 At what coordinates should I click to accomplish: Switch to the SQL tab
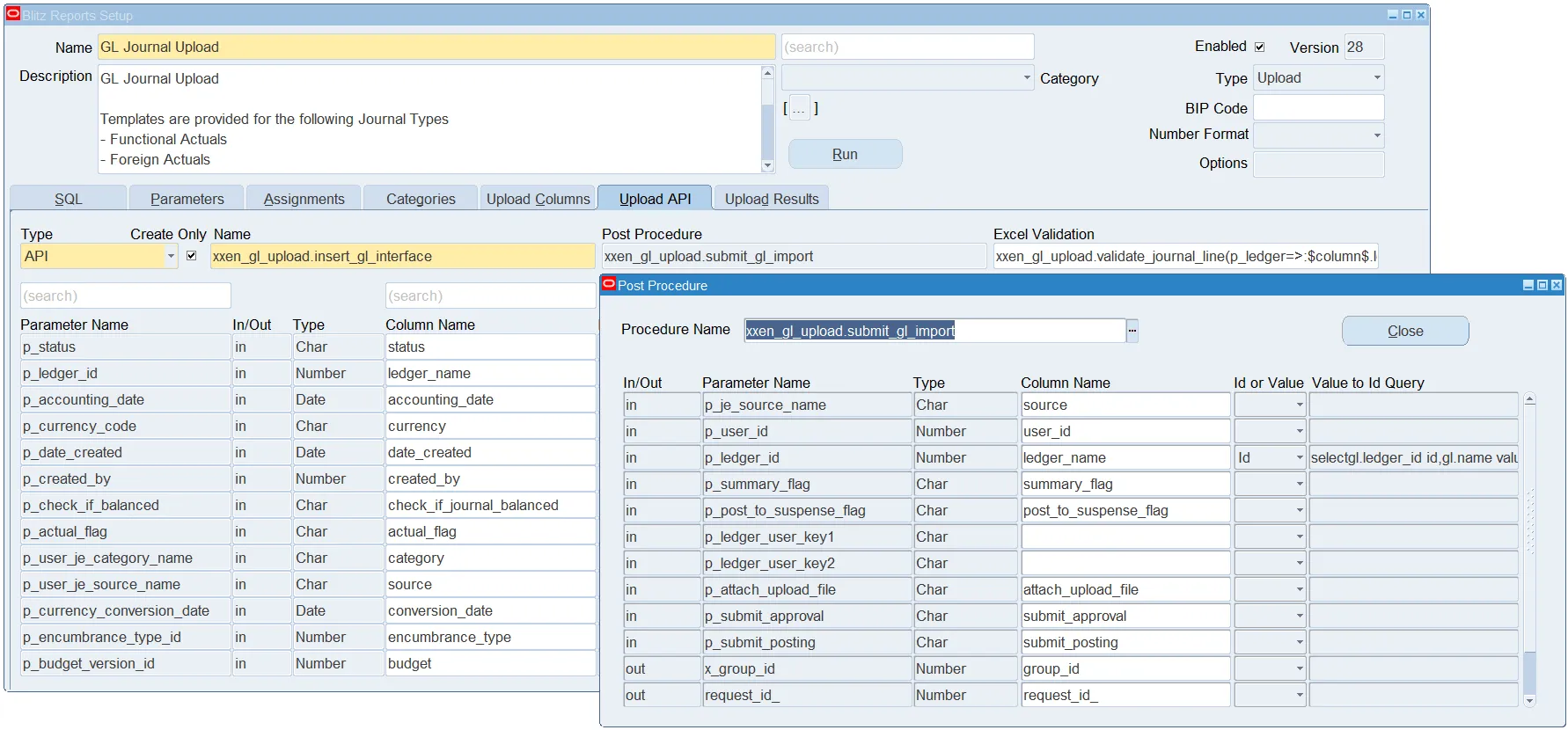(x=69, y=199)
